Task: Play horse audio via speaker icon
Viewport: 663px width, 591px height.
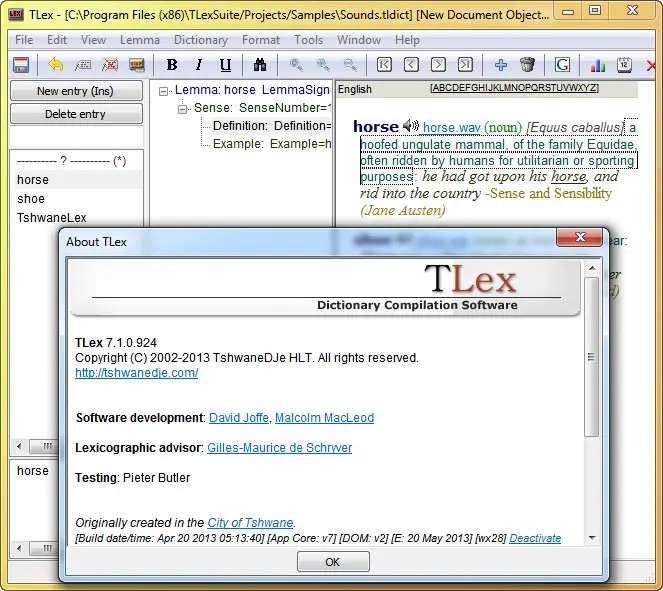Action: 410,126
